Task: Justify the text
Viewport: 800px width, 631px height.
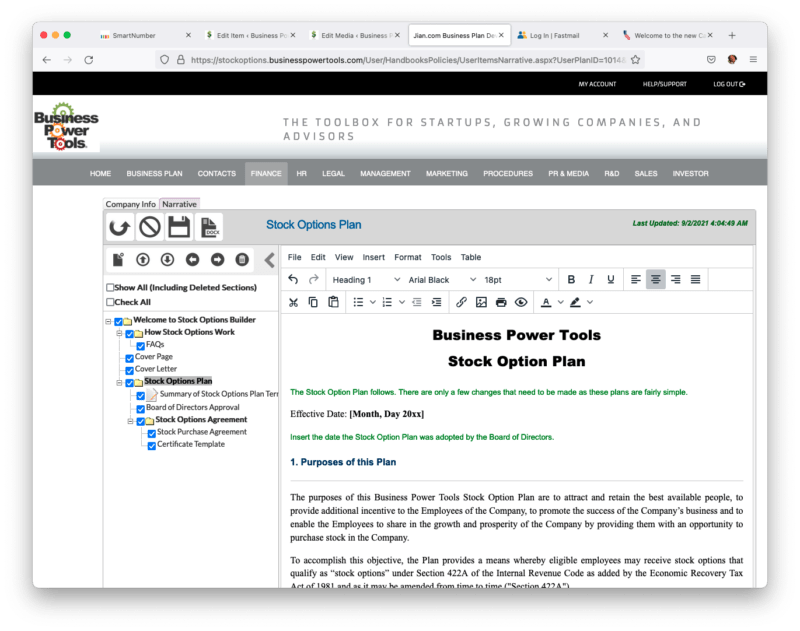Action: tap(695, 280)
